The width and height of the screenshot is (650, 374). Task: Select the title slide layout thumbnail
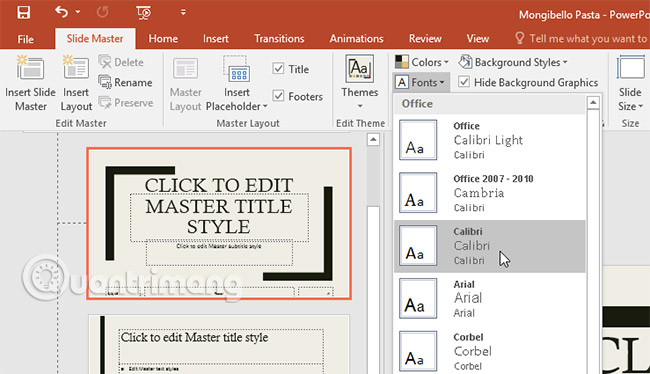click(219, 223)
